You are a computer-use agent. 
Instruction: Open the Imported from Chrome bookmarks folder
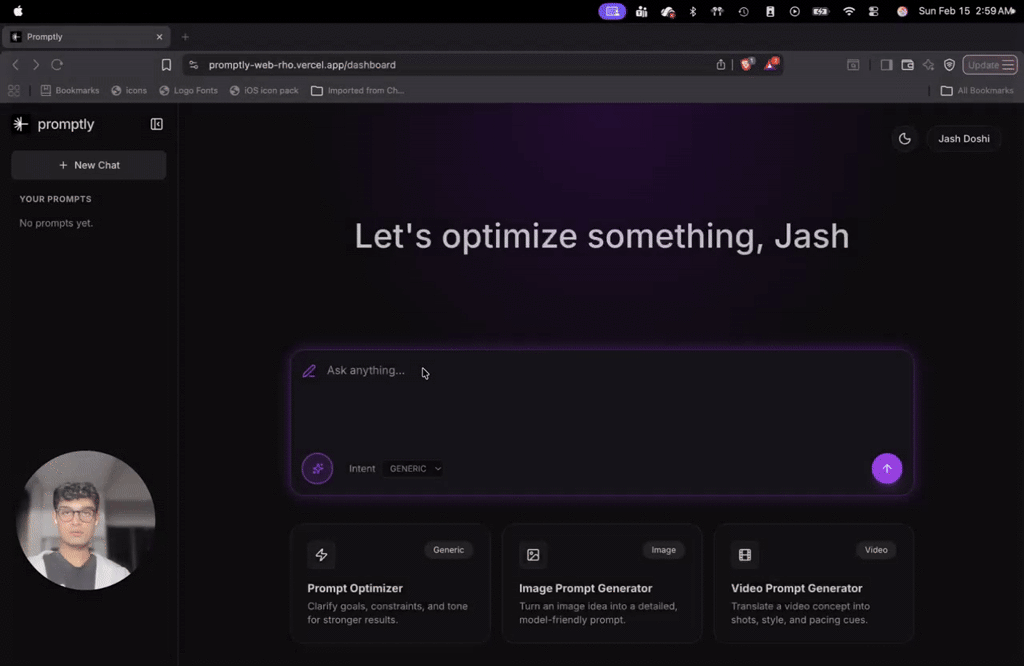pyautogui.click(x=357, y=90)
